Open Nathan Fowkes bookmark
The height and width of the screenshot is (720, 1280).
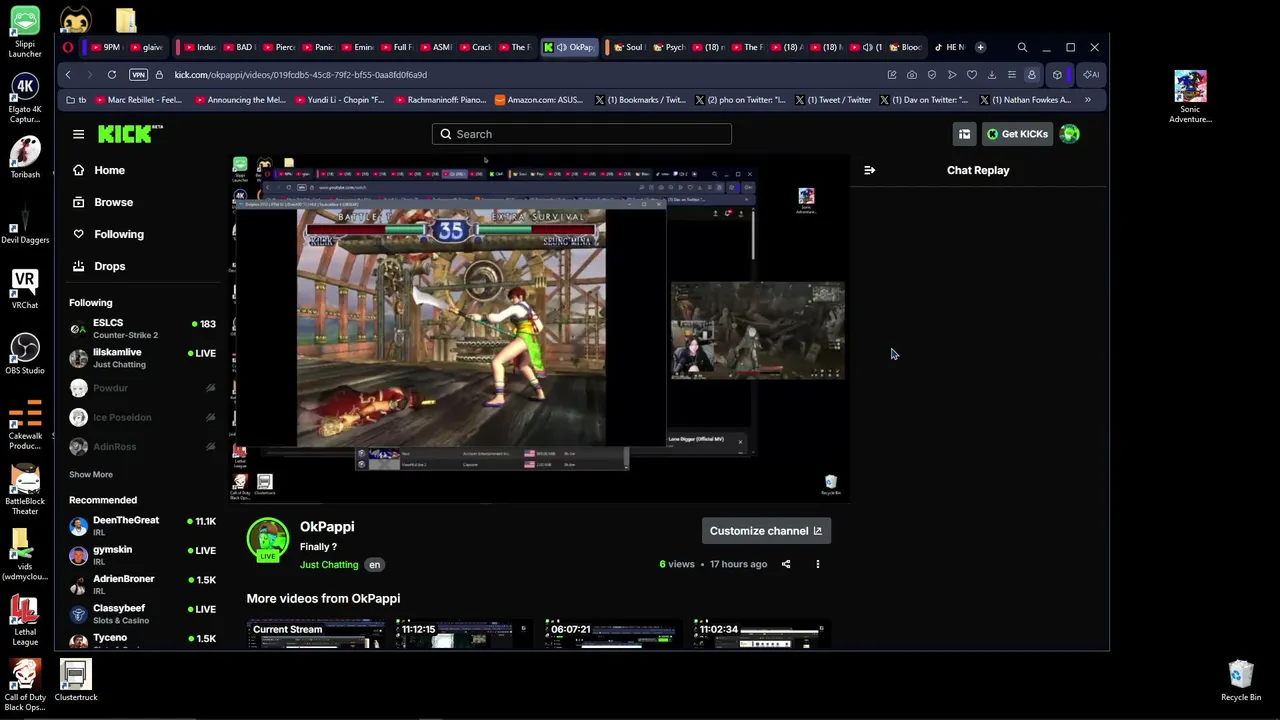point(1026,100)
